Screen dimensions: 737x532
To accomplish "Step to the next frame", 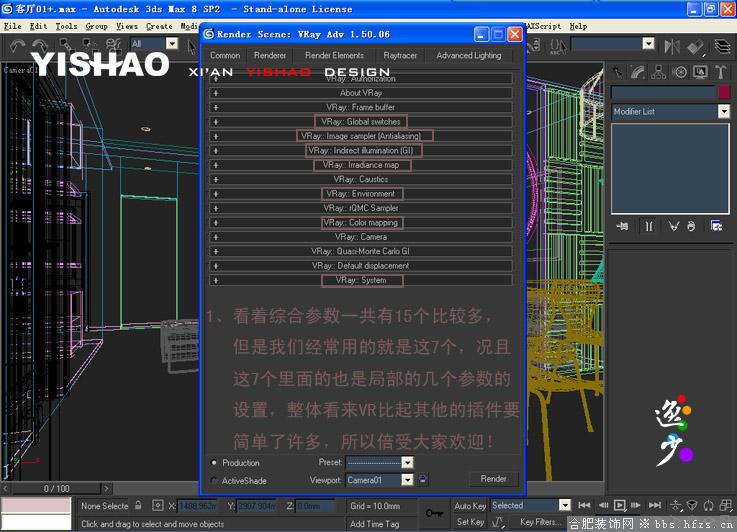I will [x=636, y=505].
